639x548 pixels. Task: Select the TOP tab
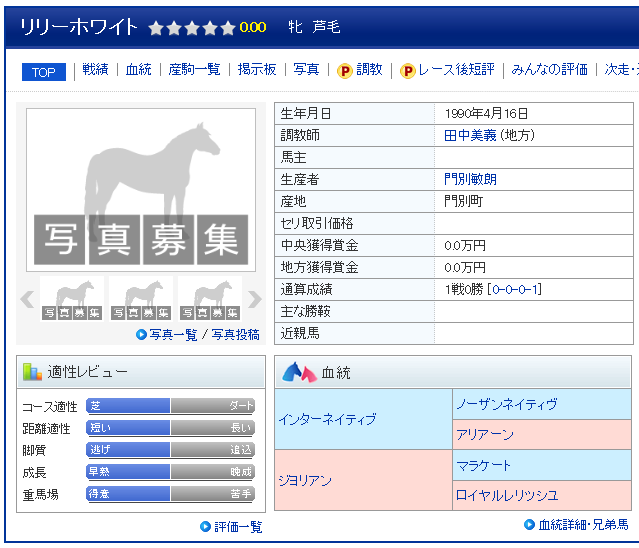44,72
